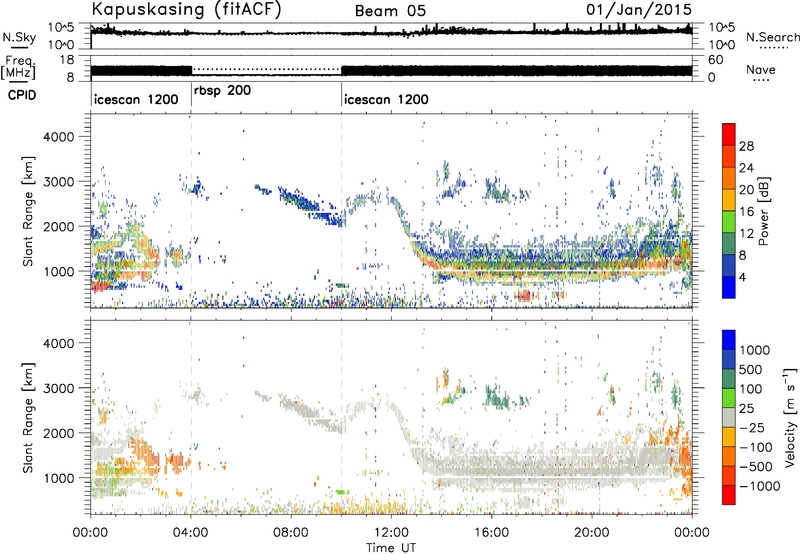This screenshot has width=800, height=554.
Task: Select the first 'icescan 1200' CPID label
Action: point(136,99)
